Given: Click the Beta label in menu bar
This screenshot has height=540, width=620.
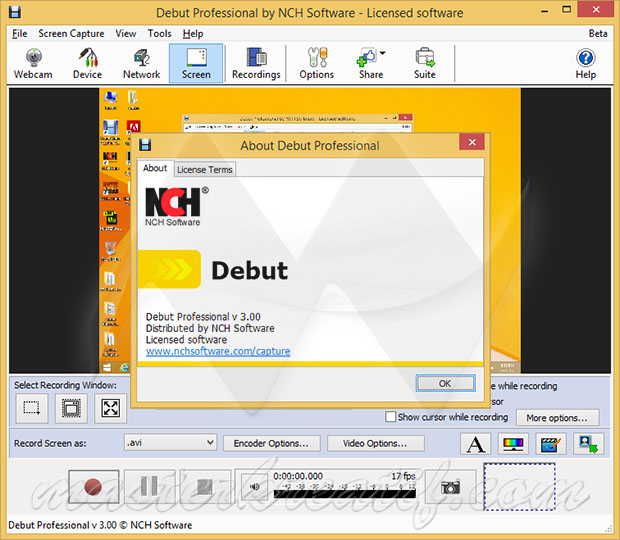Looking at the screenshot, I should 597,34.
